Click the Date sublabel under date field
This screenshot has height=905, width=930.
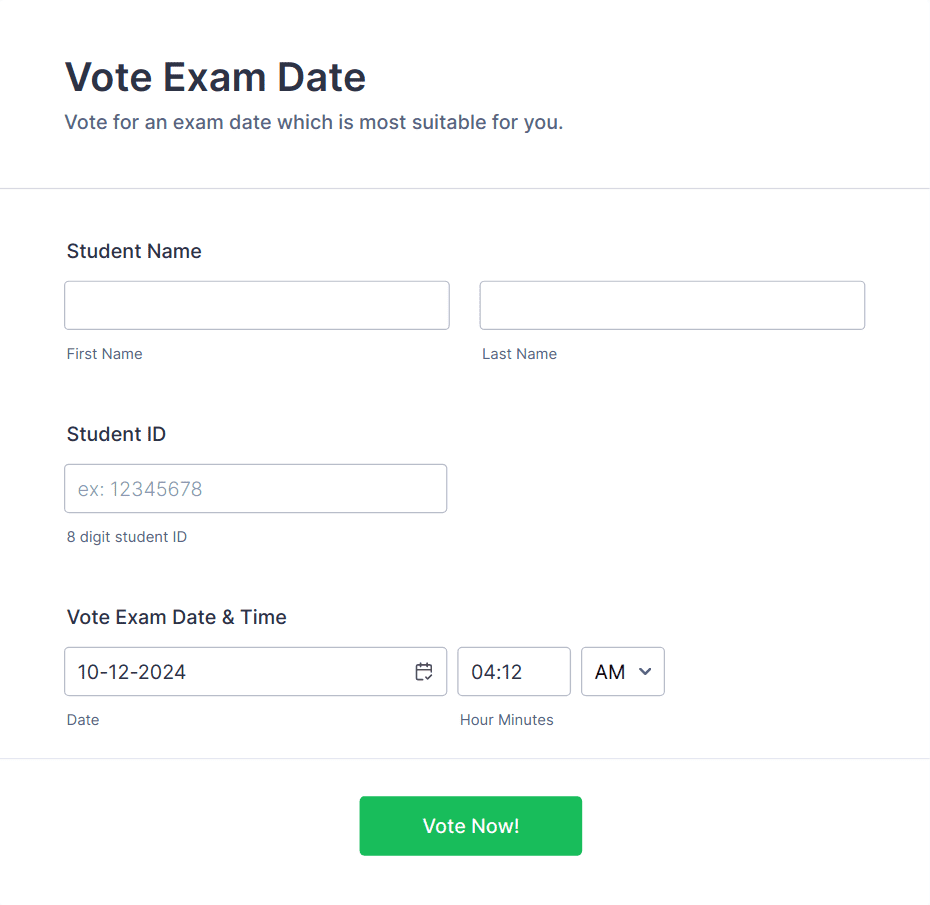tap(83, 720)
